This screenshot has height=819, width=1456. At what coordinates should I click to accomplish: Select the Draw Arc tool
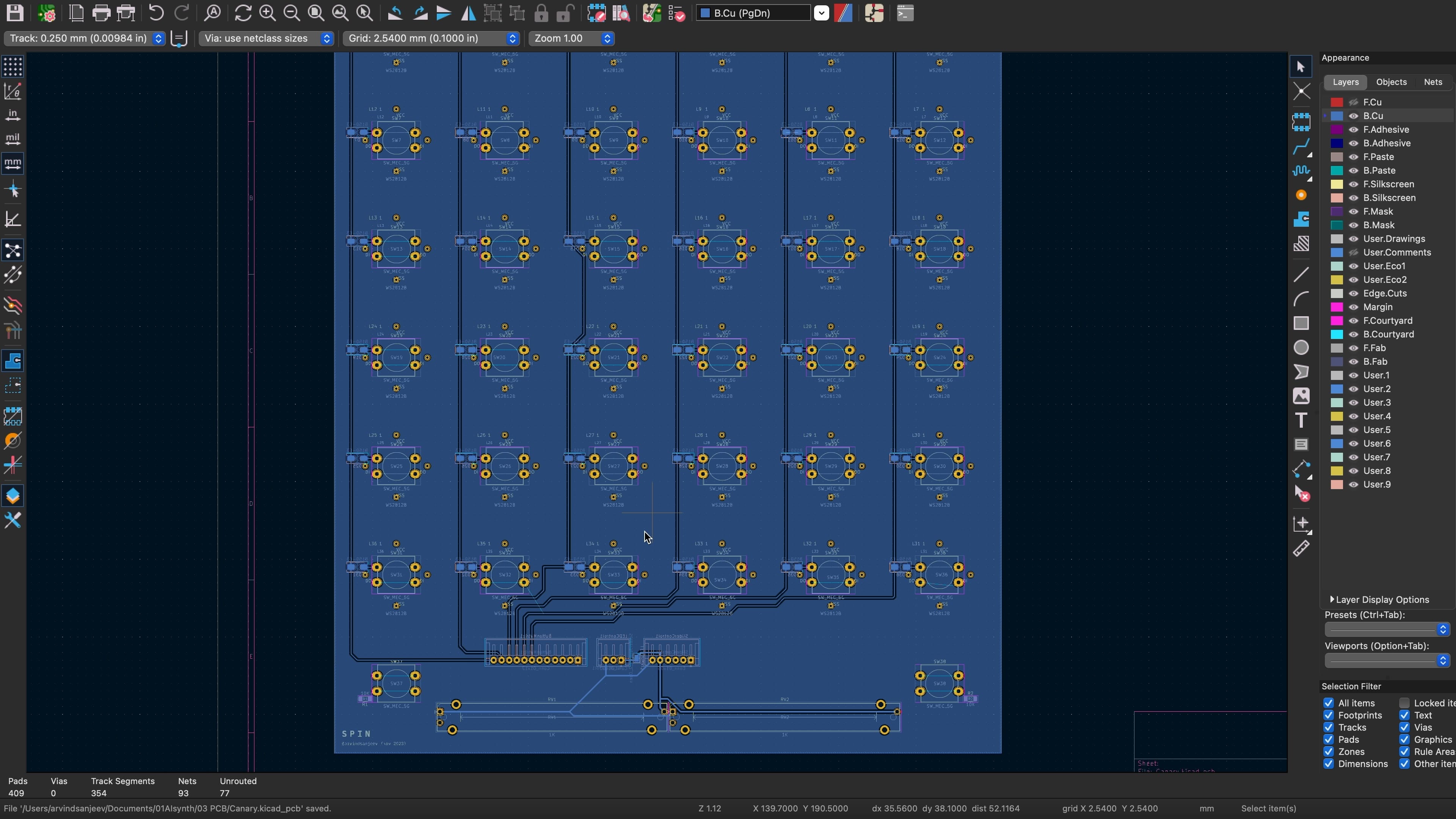[1301, 298]
